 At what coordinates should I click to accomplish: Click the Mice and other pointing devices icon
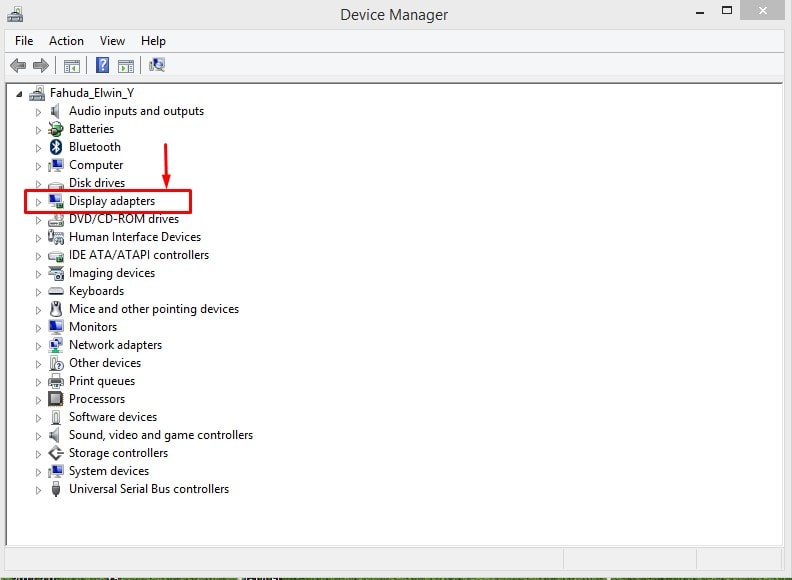[x=56, y=309]
